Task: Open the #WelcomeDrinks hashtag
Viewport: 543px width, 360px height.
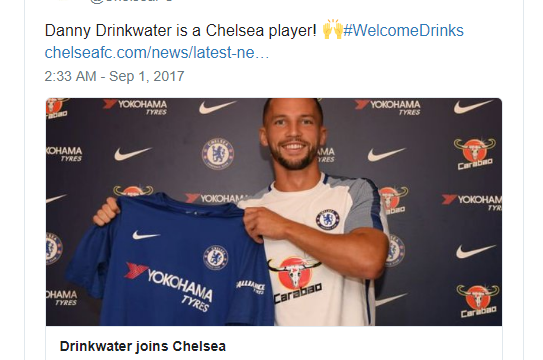Action: pos(403,30)
